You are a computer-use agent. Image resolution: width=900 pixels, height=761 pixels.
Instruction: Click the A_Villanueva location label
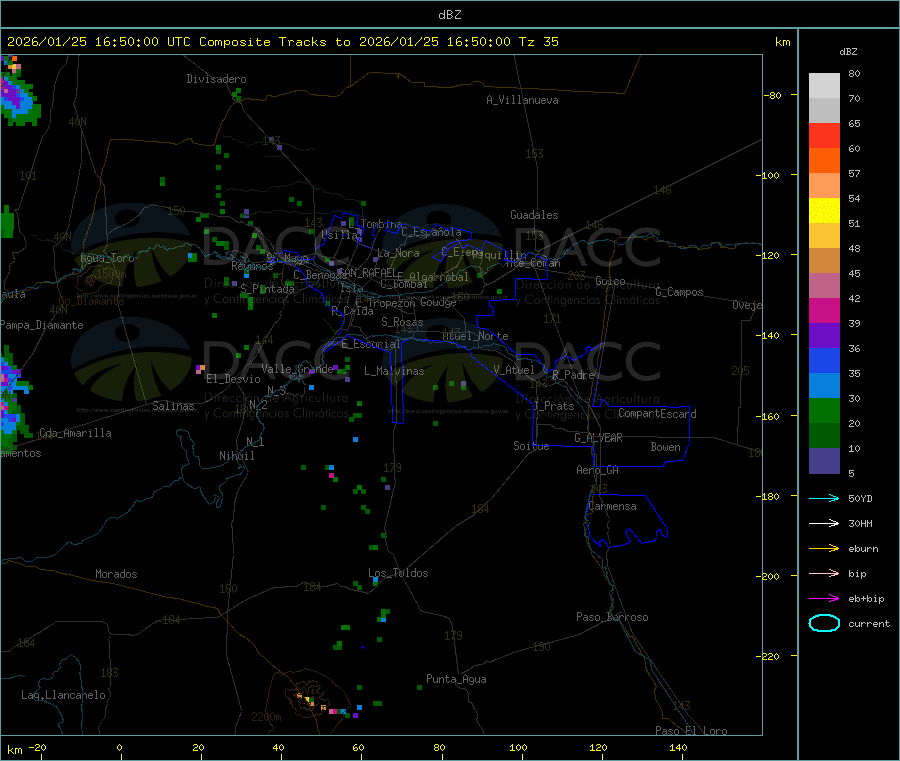(x=522, y=100)
